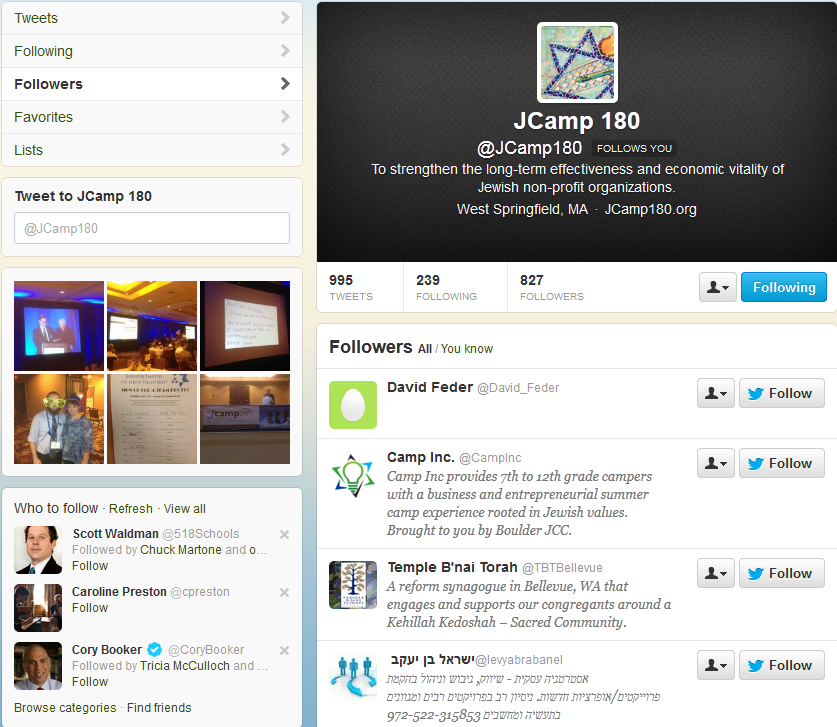The image size is (837, 727).
Task: Show All followers filter
Action: 425,349
